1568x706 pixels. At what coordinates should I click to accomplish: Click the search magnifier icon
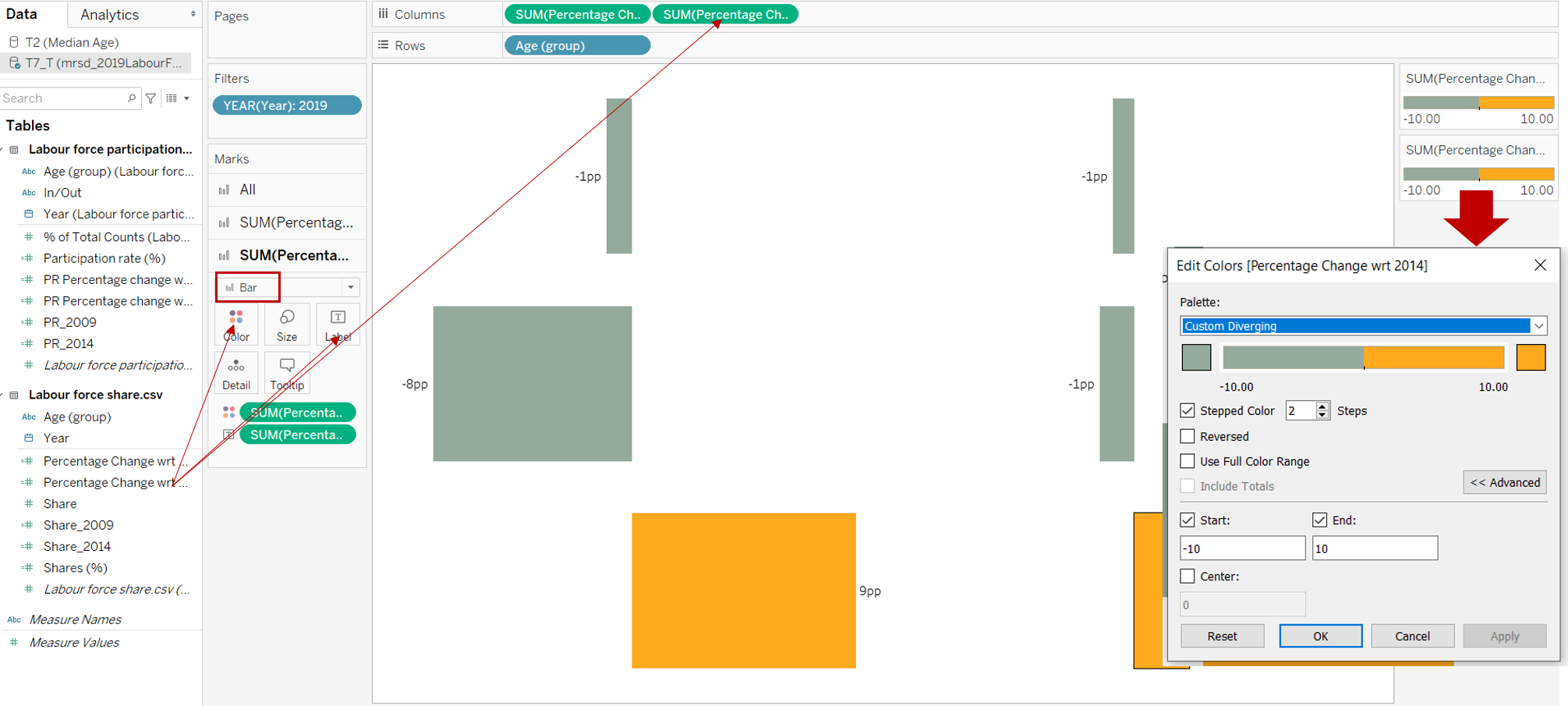pos(131,98)
